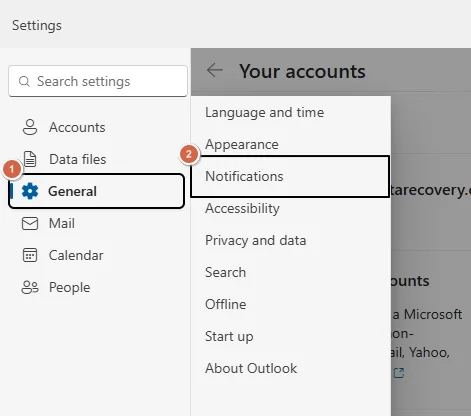Select Notifications in General submenu
This screenshot has height=416, width=471.
[290, 176]
